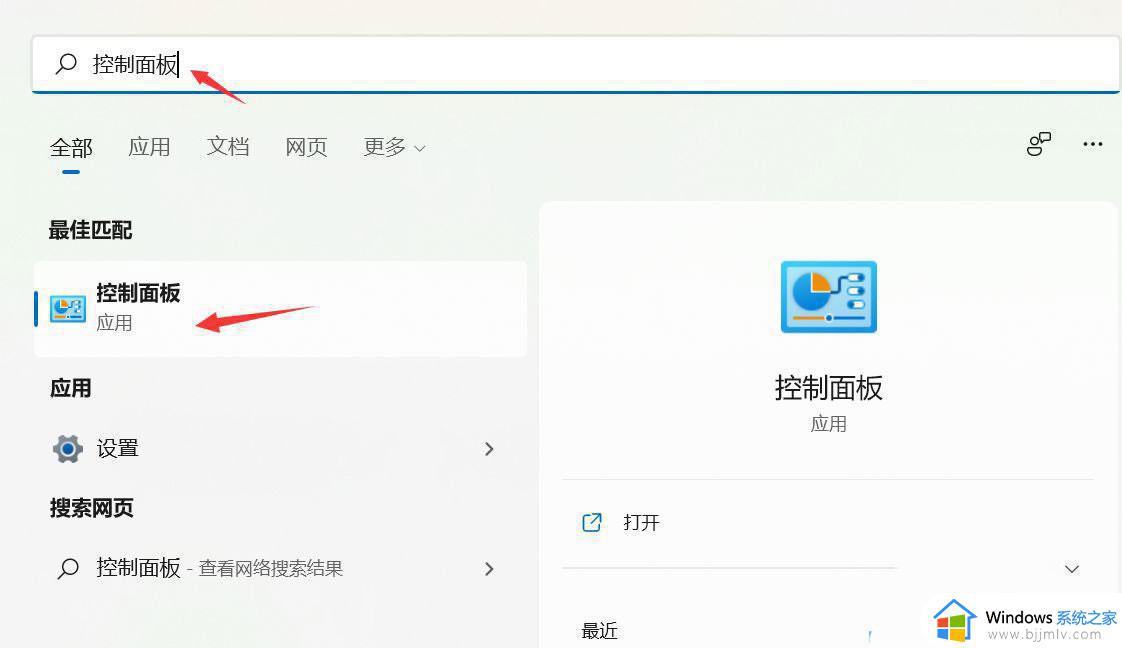Click the web search magnifier icon
This screenshot has width=1122, height=648.
pos(68,569)
